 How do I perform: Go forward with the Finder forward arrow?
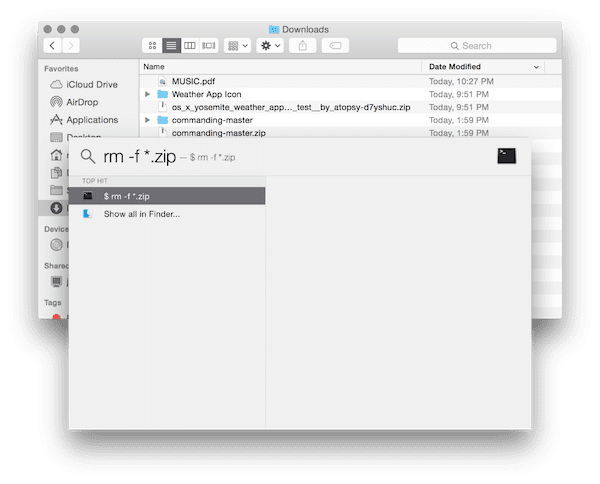(70, 46)
